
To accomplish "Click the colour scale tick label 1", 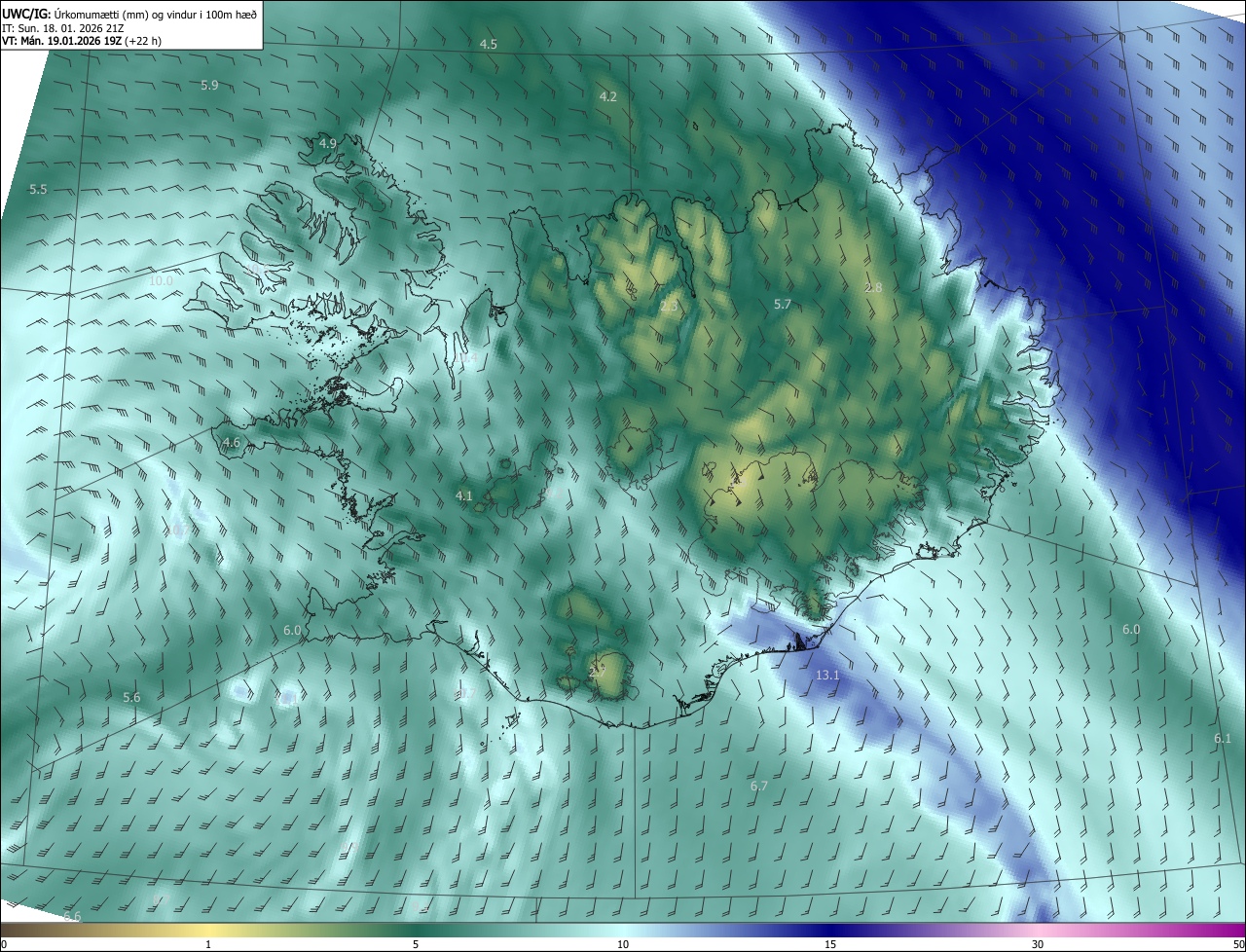I will tap(208, 945).
